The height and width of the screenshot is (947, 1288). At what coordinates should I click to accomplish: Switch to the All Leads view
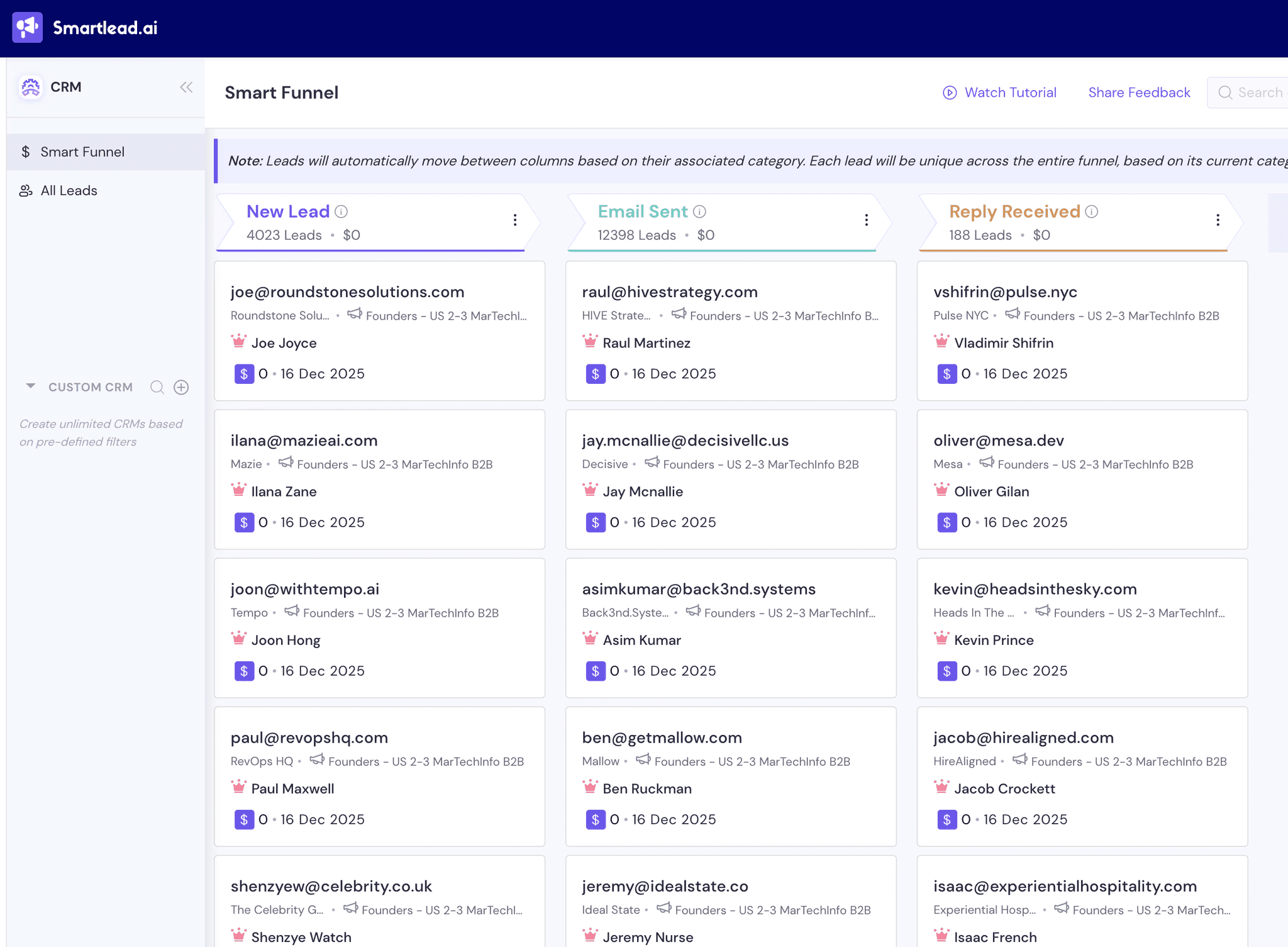(69, 191)
